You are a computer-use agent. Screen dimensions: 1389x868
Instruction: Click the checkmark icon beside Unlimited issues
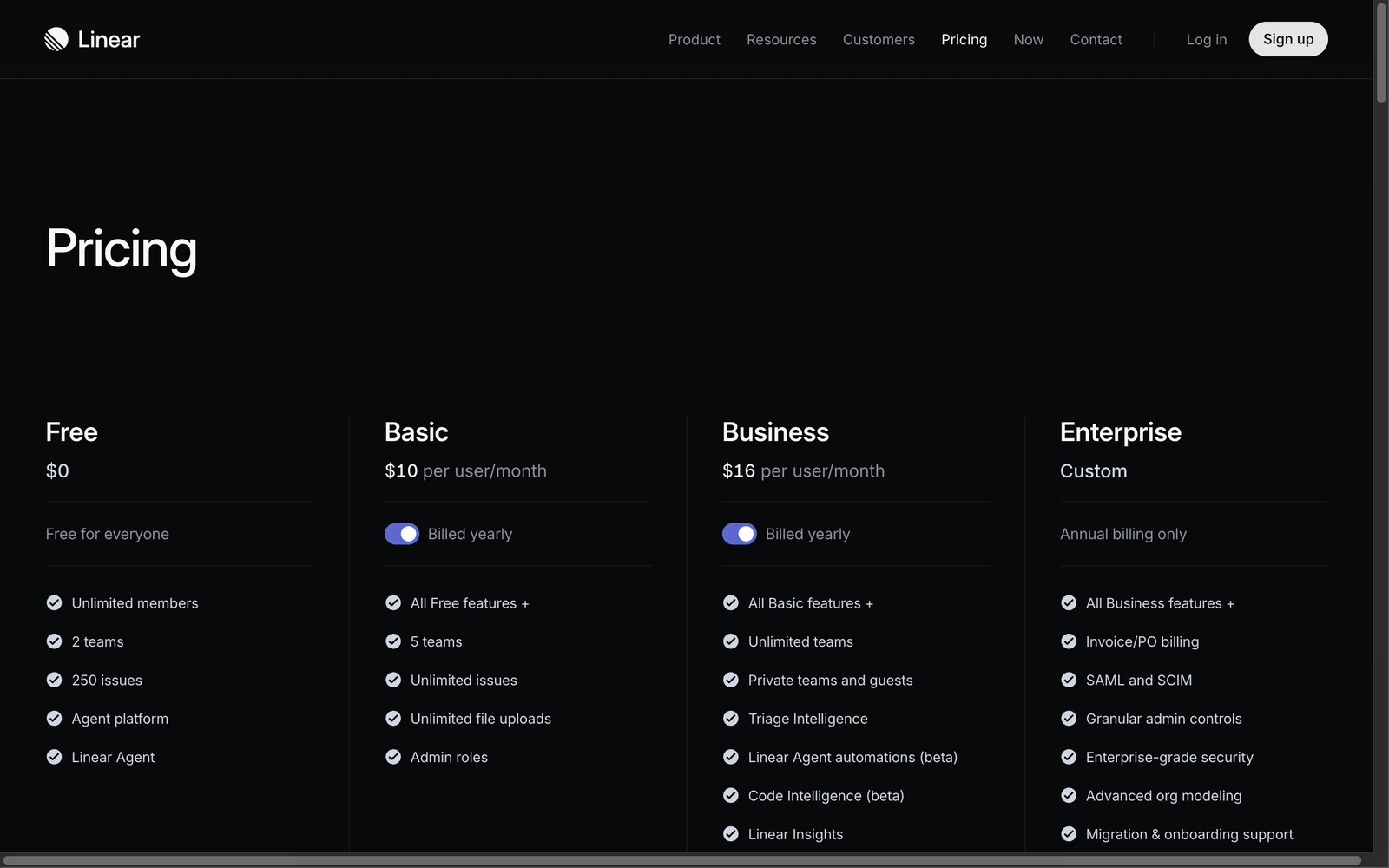click(x=393, y=680)
